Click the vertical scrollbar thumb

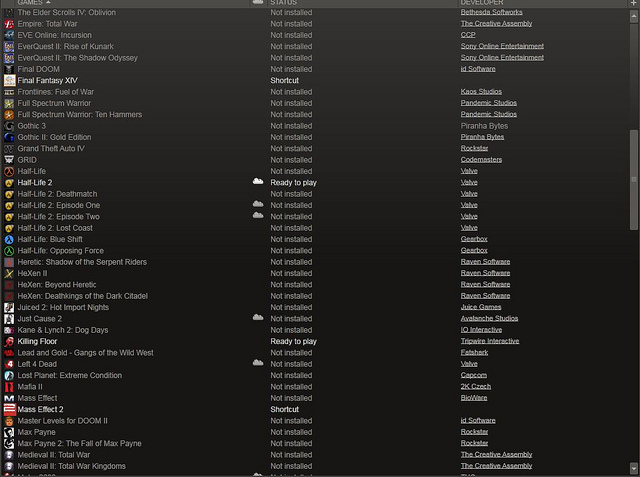pyautogui.click(x=633, y=180)
